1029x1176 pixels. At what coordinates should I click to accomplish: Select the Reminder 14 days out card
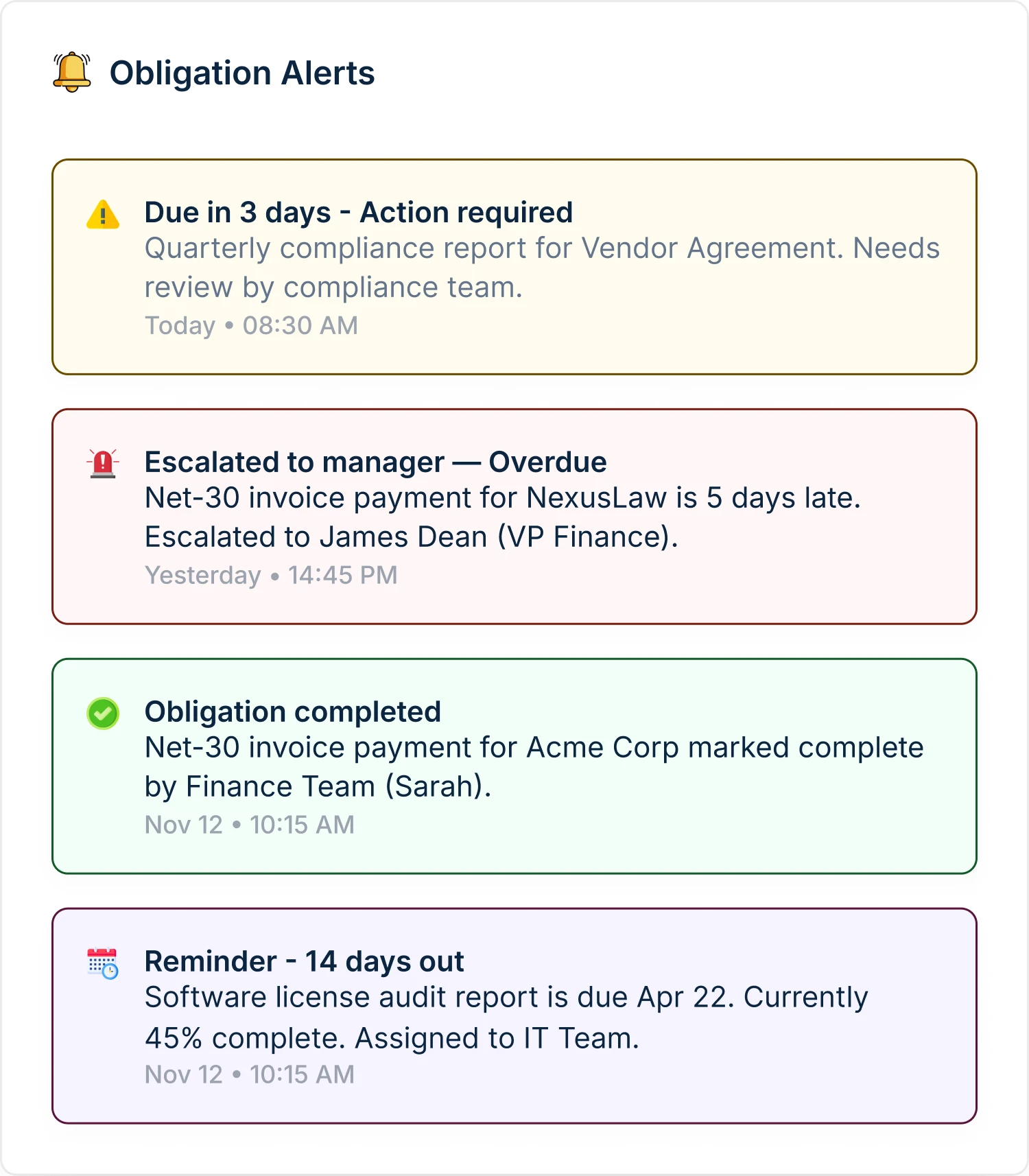[514, 1015]
